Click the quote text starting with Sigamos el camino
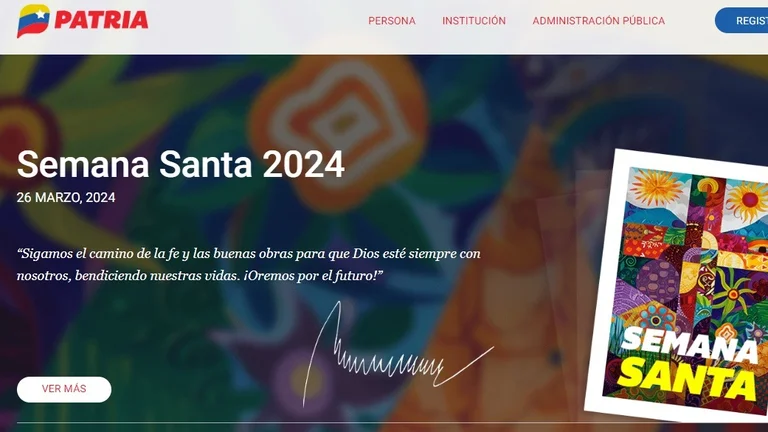This screenshot has width=768, height=432. 249,264
